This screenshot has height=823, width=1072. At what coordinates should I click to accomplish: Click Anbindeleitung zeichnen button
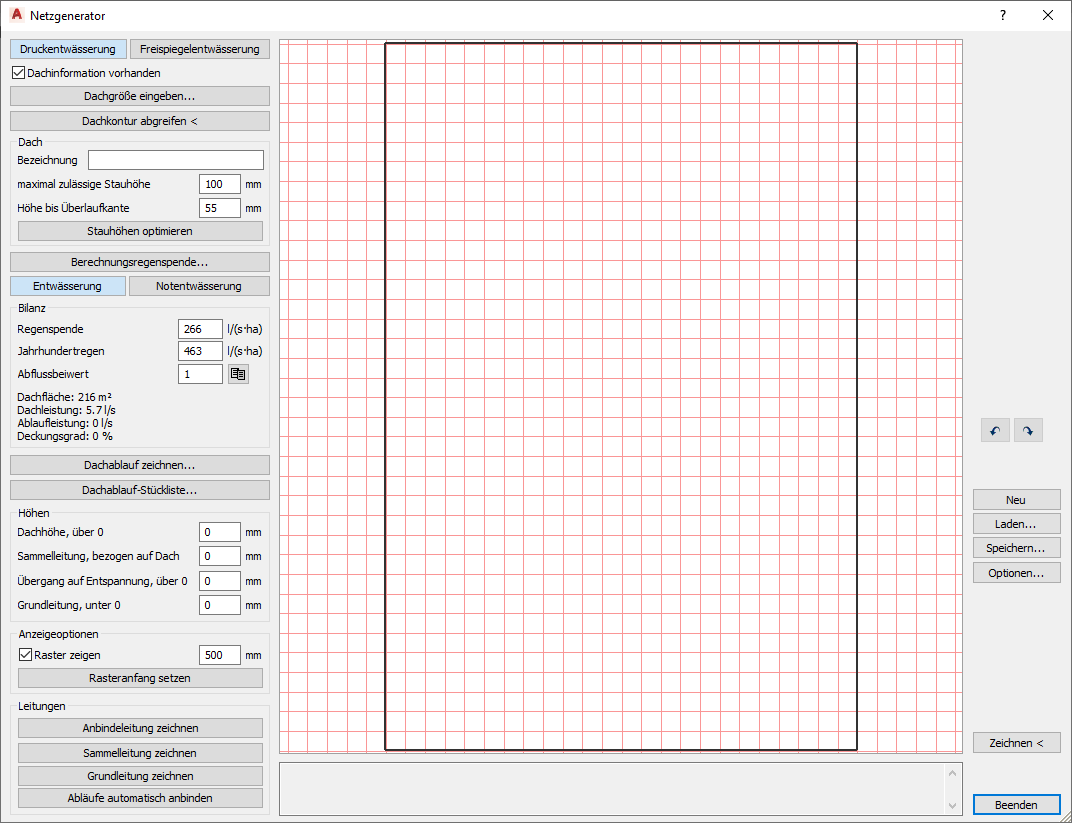tap(140, 728)
